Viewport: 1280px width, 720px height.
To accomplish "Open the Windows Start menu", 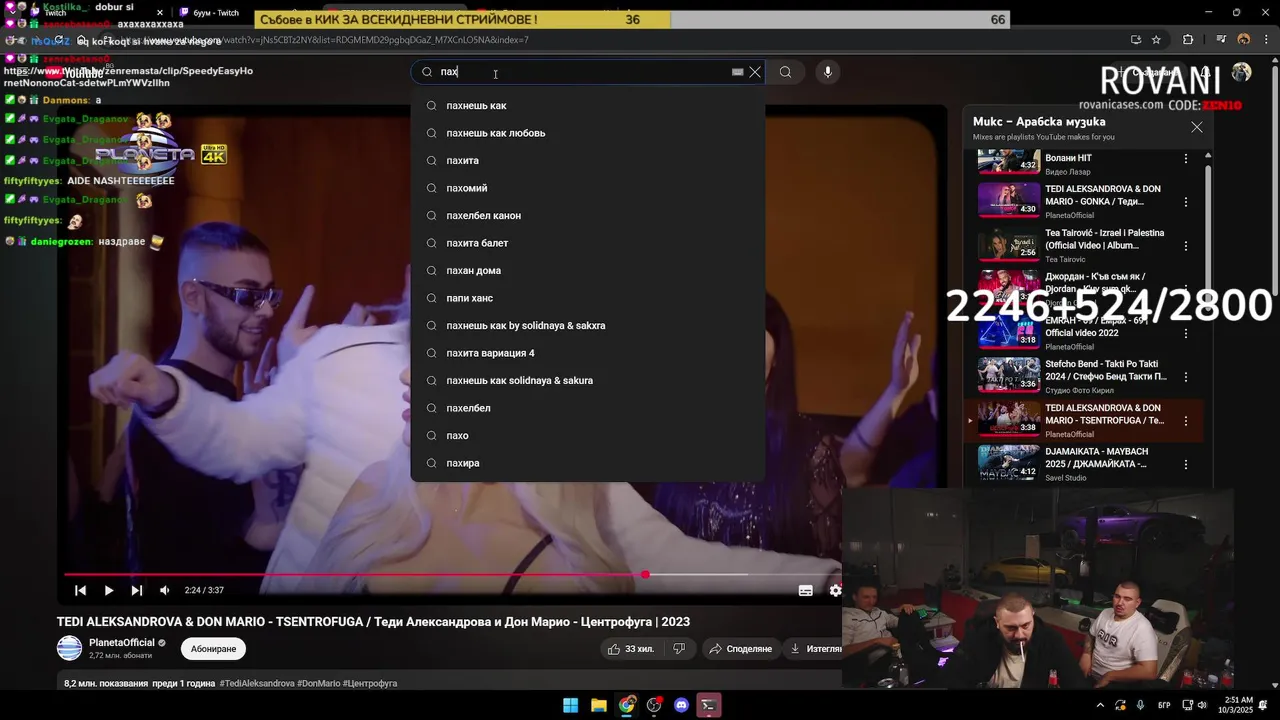I will pyautogui.click(x=570, y=705).
